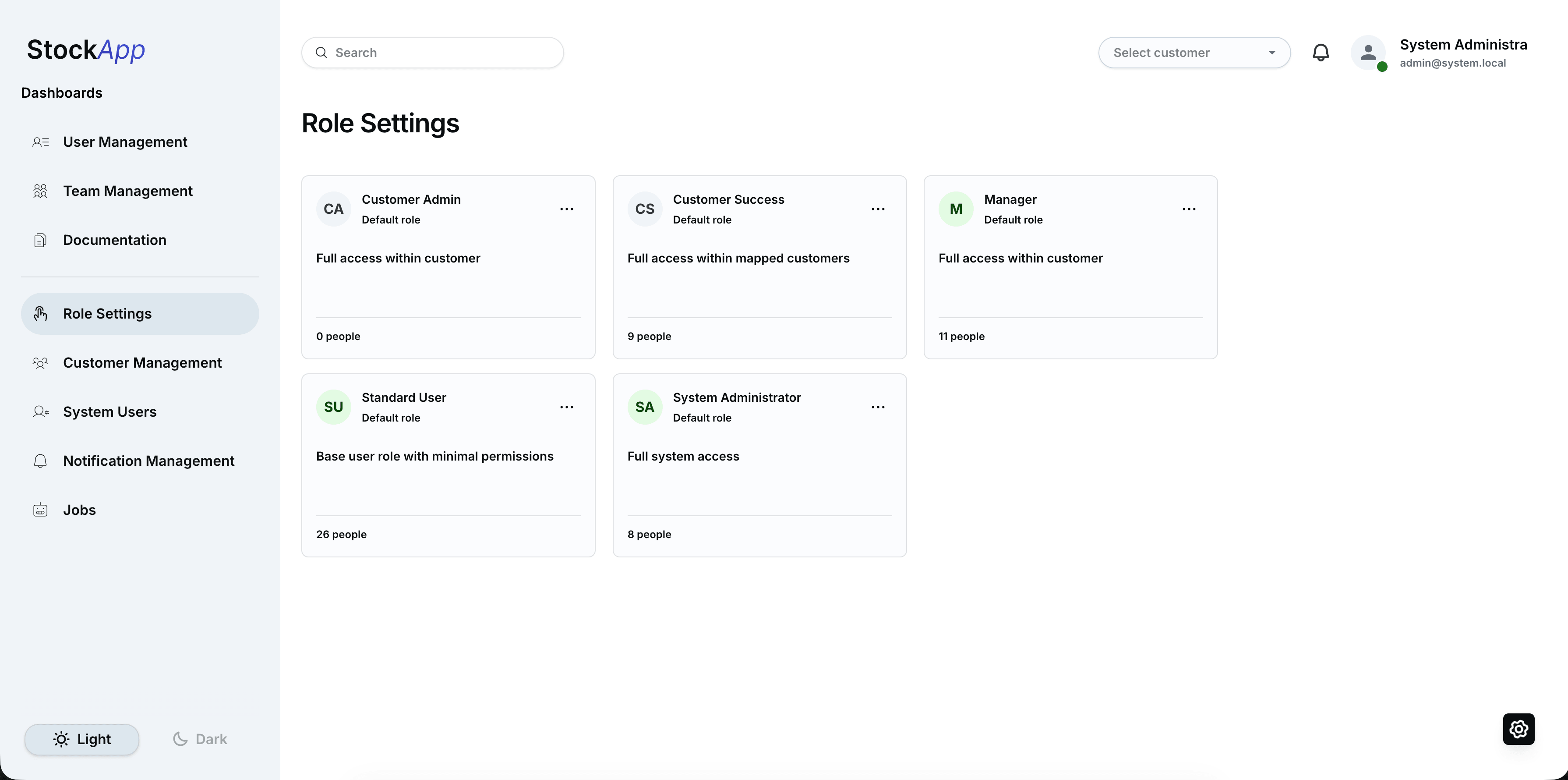Open Standard User card three-dot menu
The width and height of the screenshot is (1568, 780).
567,407
